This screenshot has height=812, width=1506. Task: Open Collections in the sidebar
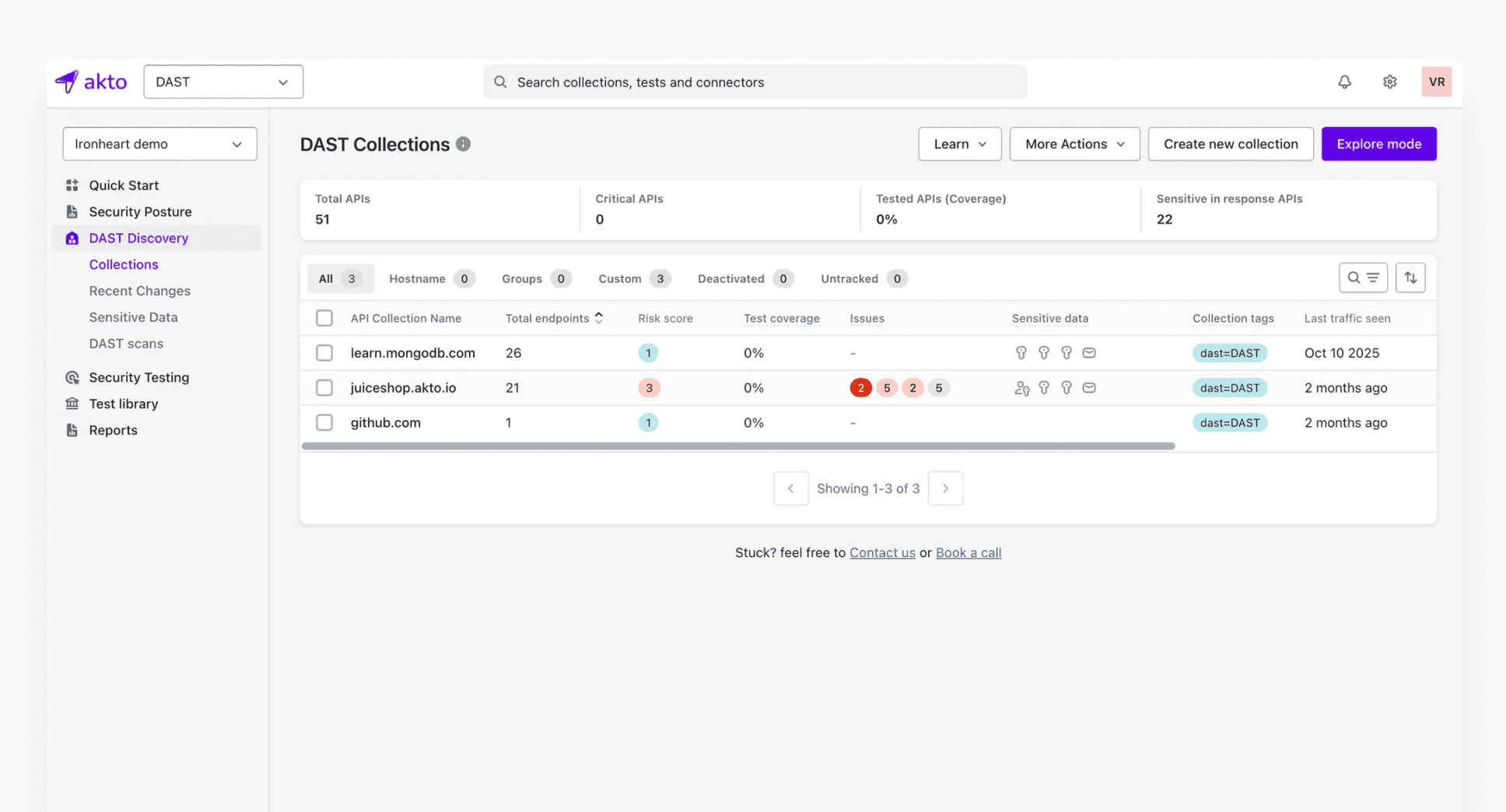click(x=124, y=264)
